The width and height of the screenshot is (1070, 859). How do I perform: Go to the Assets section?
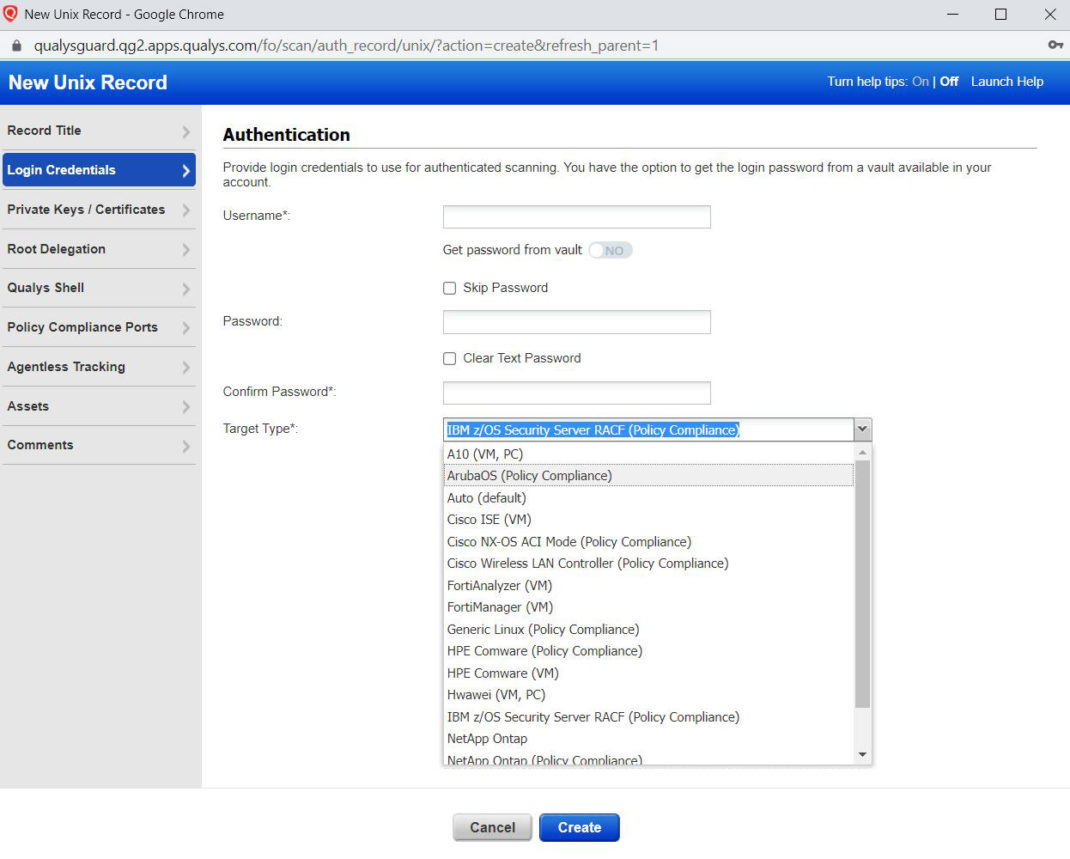99,406
